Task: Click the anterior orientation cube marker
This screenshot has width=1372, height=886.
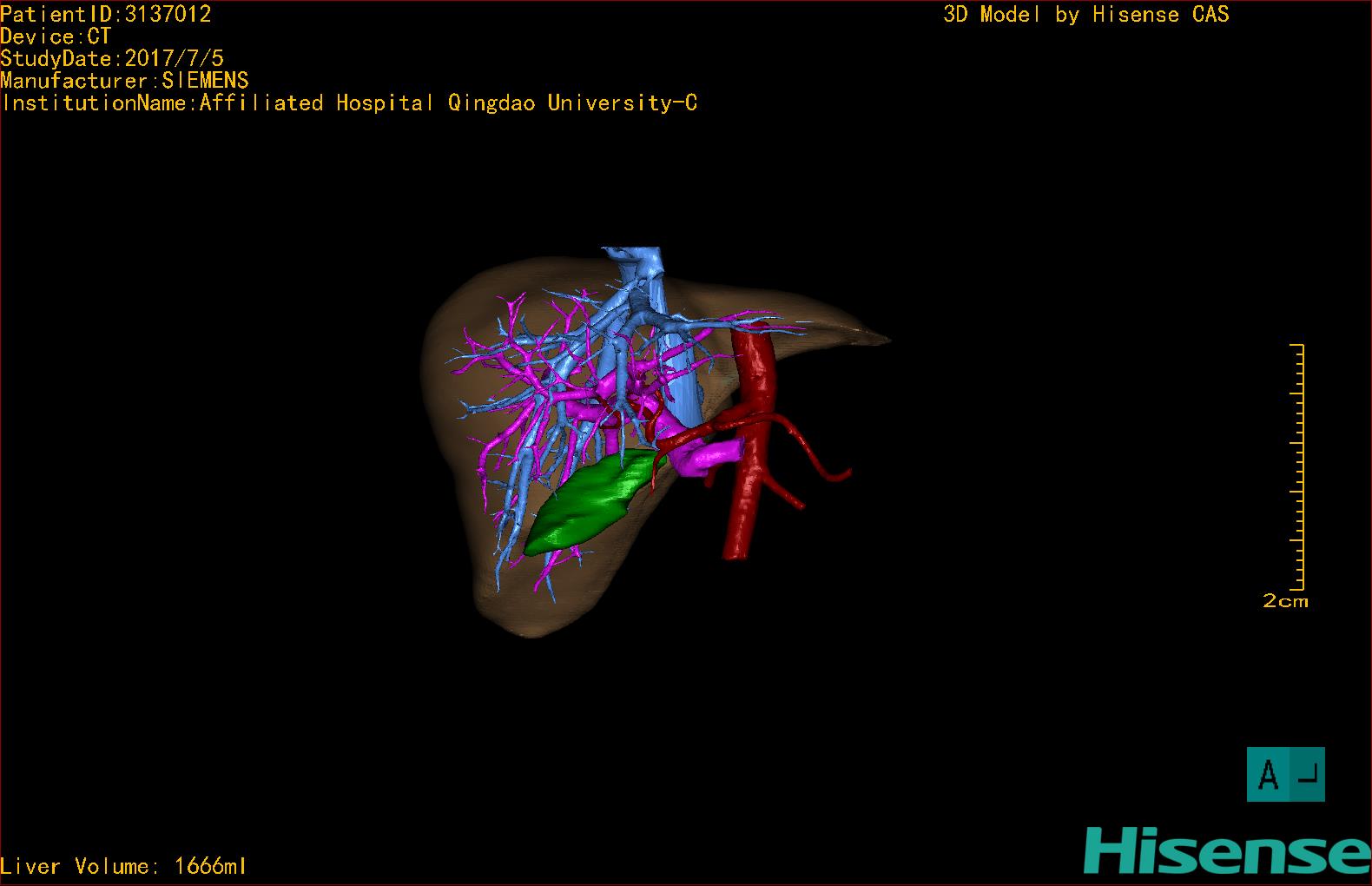Action: tap(1286, 774)
